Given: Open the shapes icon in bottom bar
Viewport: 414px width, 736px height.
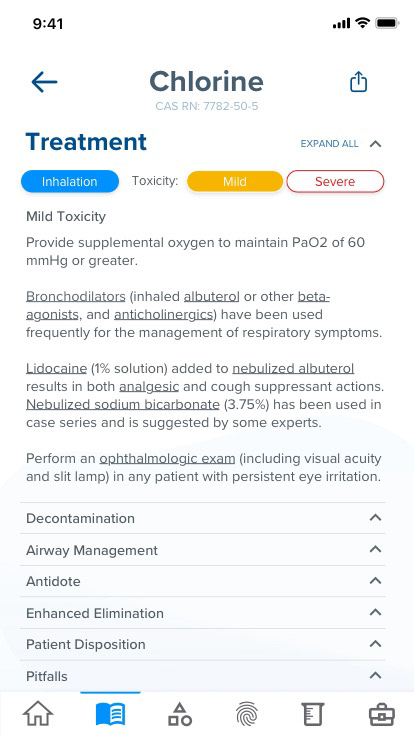Looking at the screenshot, I should click(180, 714).
